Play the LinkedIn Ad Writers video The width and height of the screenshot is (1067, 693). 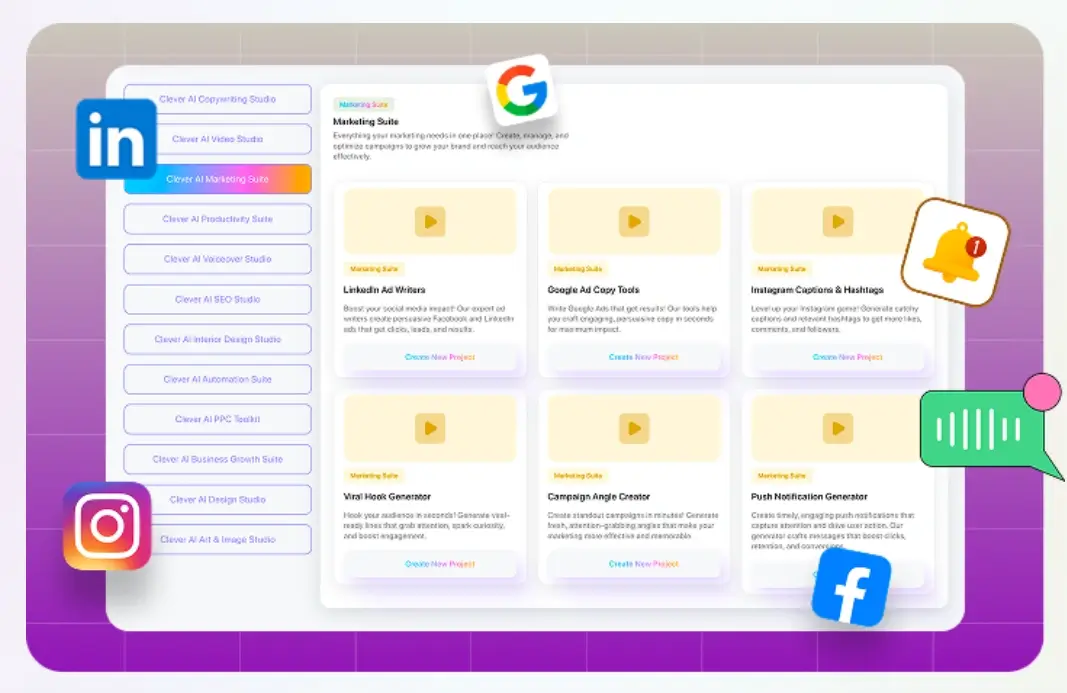point(430,222)
